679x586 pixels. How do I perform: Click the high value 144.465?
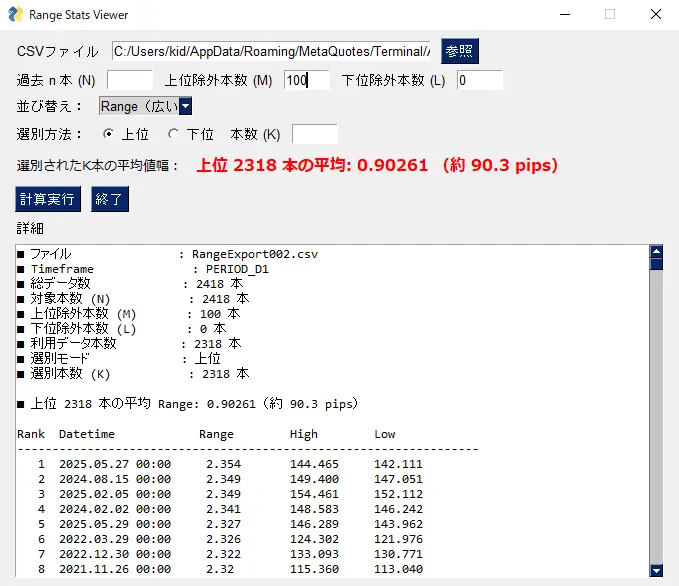[x=314, y=464]
